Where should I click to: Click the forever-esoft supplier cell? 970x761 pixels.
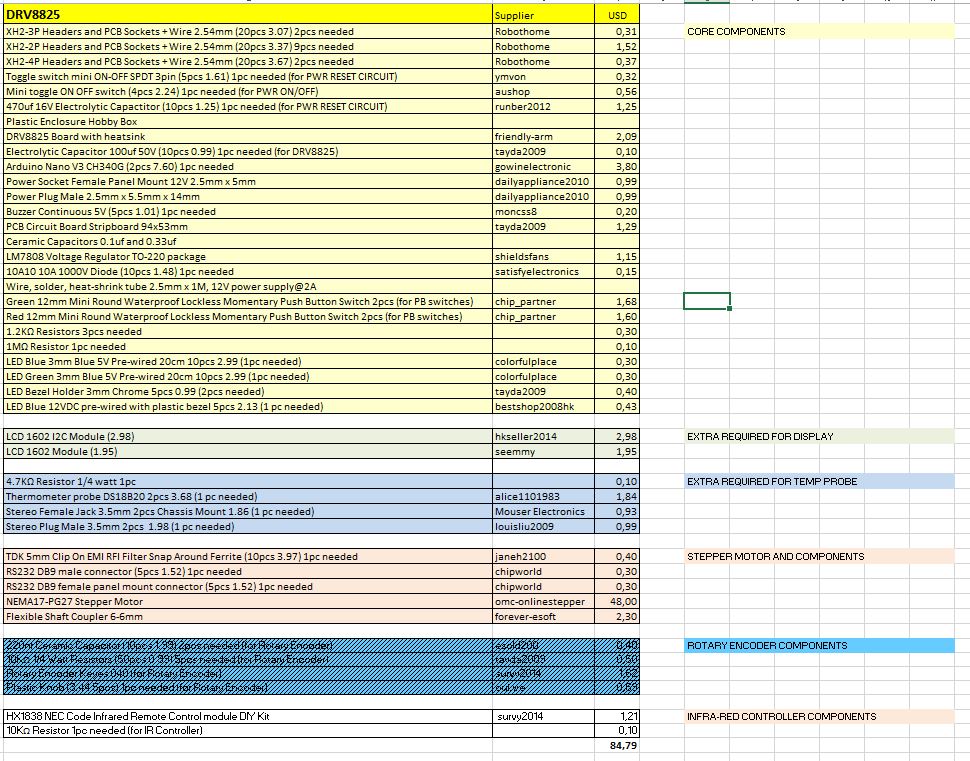click(543, 617)
